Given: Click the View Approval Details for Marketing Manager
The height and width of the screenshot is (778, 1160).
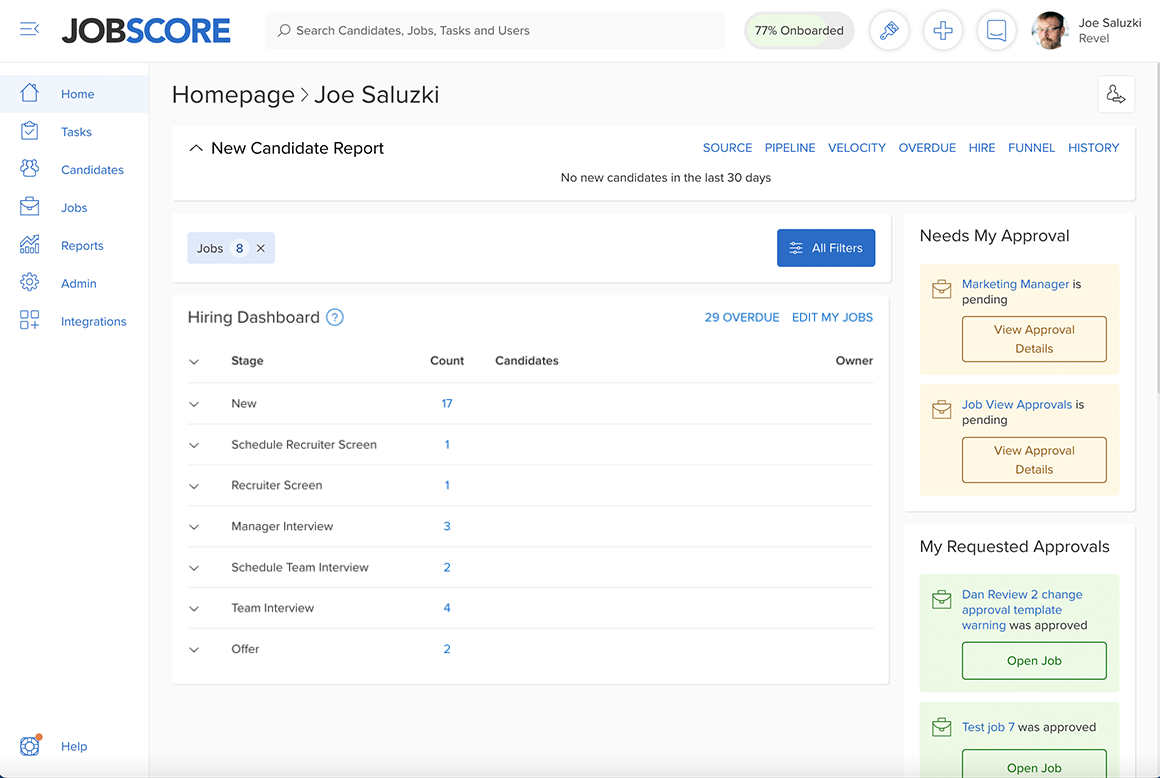Looking at the screenshot, I should tap(1034, 339).
